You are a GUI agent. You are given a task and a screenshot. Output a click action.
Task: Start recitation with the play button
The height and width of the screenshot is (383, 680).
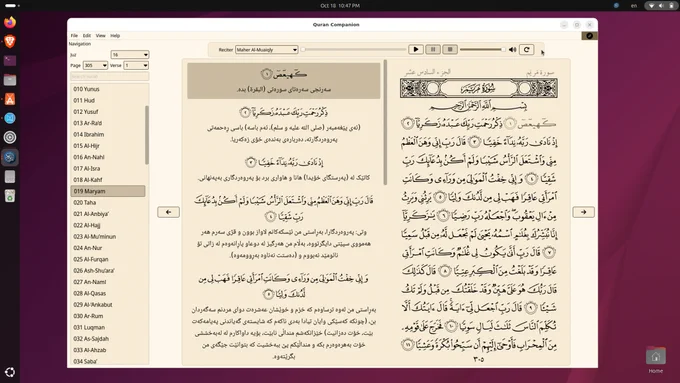click(x=415, y=49)
